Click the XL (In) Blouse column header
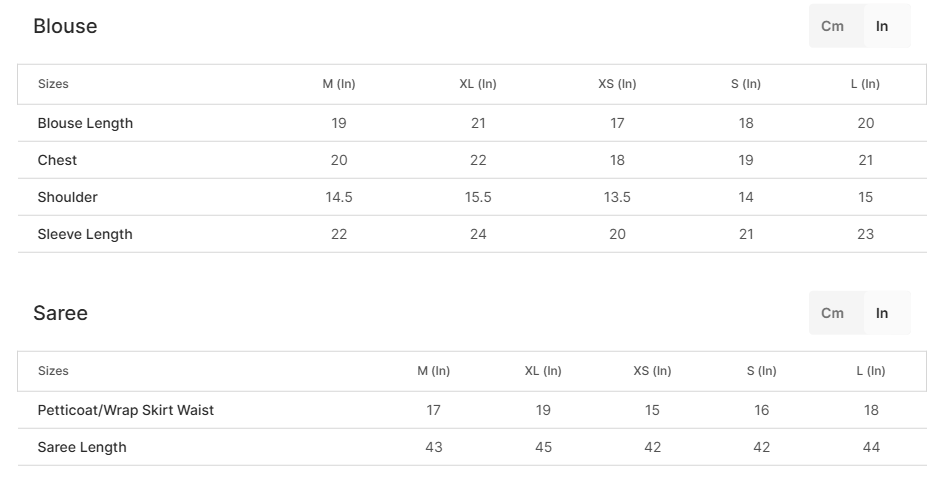The height and width of the screenshot is (492, 946). click(478, 84)
